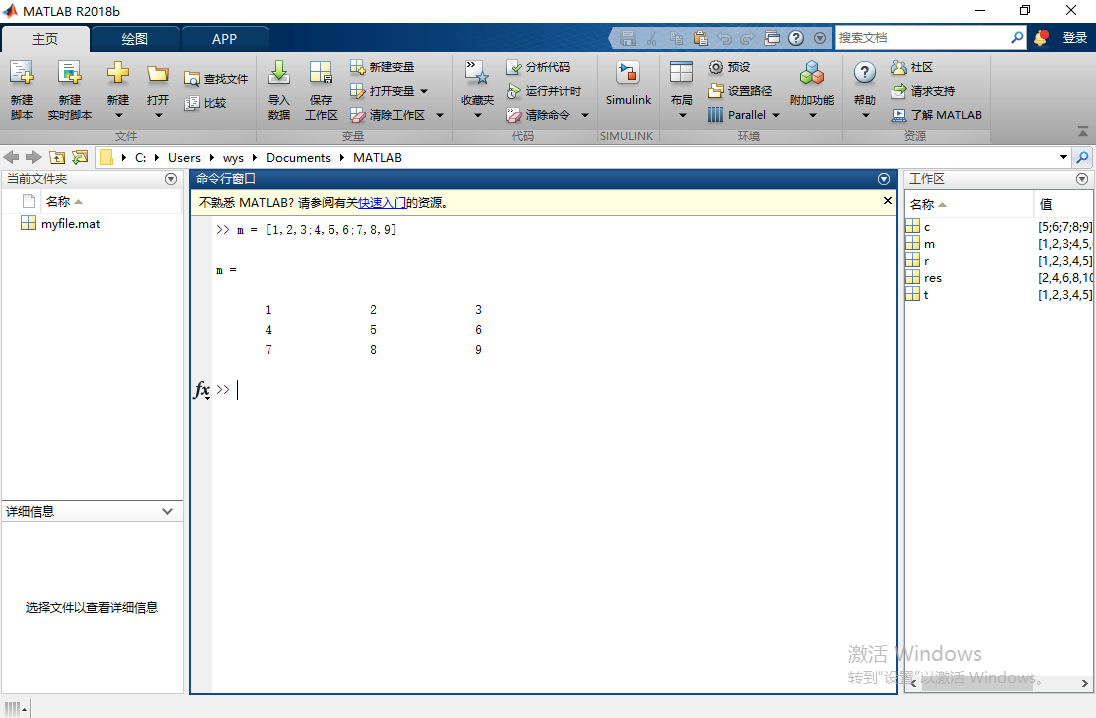Open the Current Folder panel actions menu
The height and width of the screenshot is (718, 1096).
[x=171, y=179]
